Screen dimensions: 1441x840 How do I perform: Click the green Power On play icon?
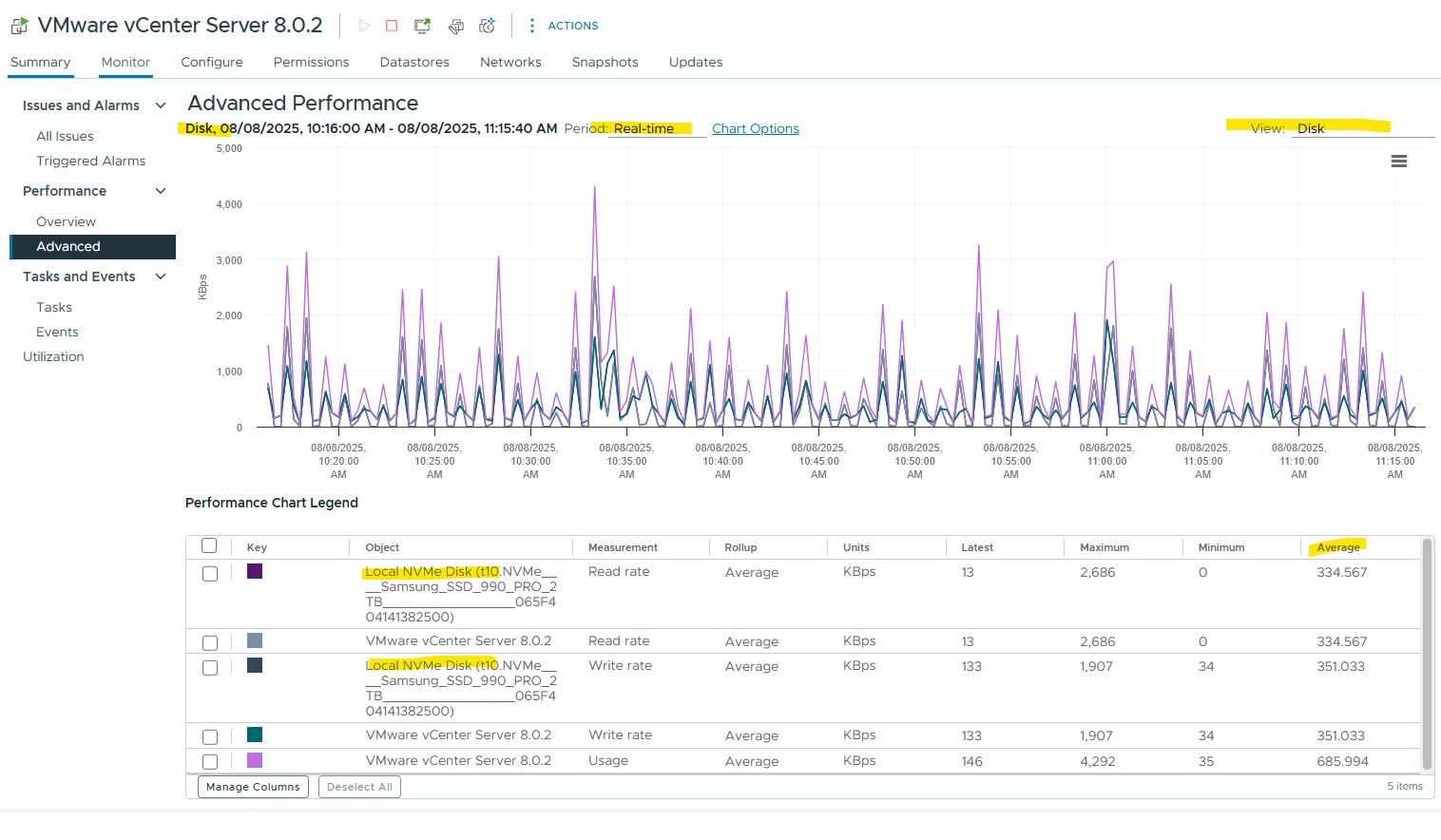[x=364, y=26]
